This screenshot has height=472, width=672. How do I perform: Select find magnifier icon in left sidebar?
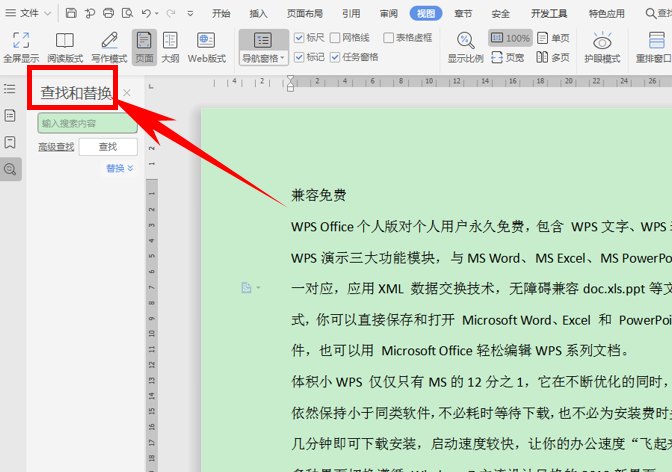coord(10,169)
